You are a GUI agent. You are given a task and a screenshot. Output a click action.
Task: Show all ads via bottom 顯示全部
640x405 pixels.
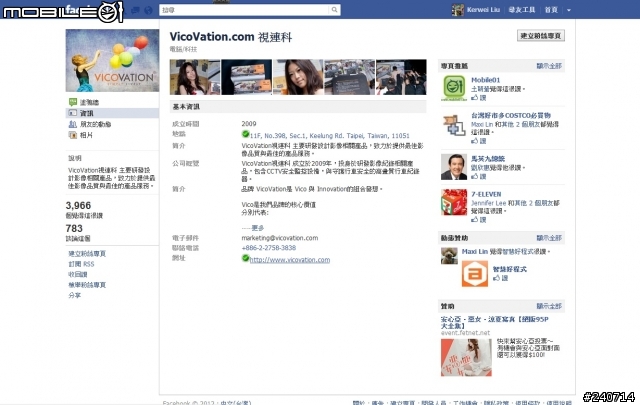(549, 306)
